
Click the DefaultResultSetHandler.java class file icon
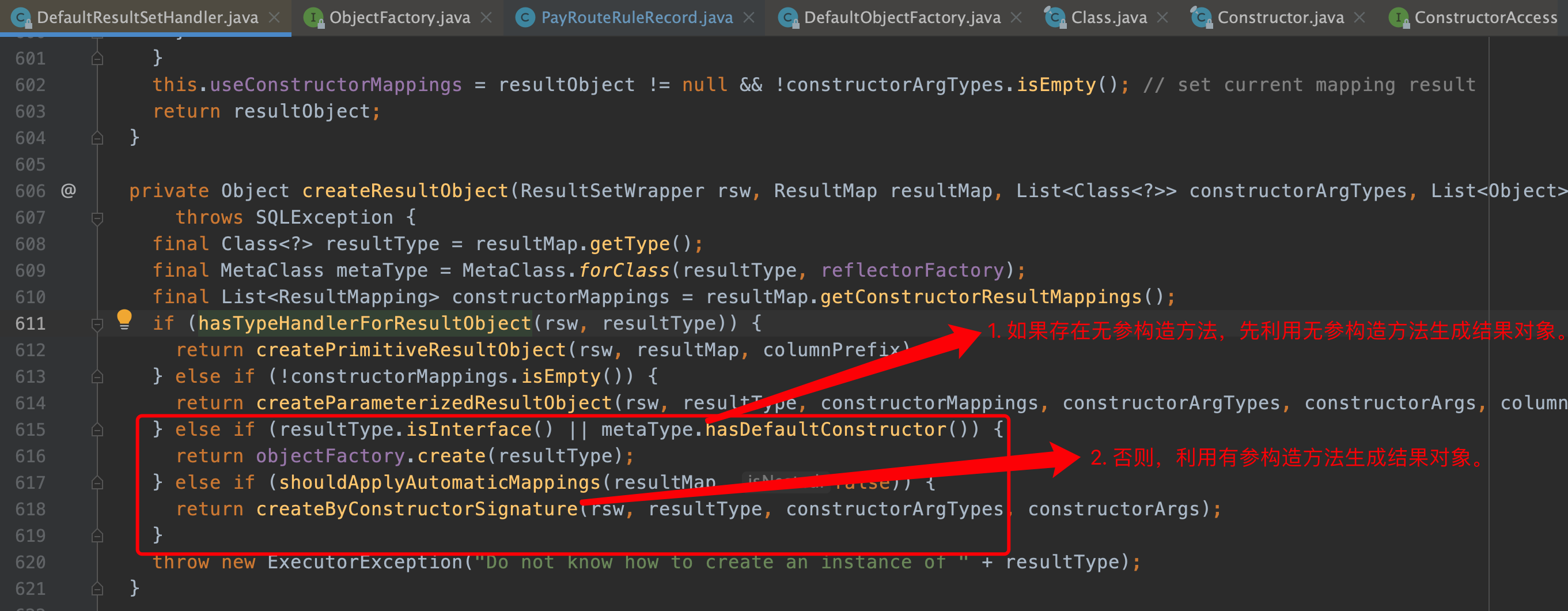click(21, 18)
